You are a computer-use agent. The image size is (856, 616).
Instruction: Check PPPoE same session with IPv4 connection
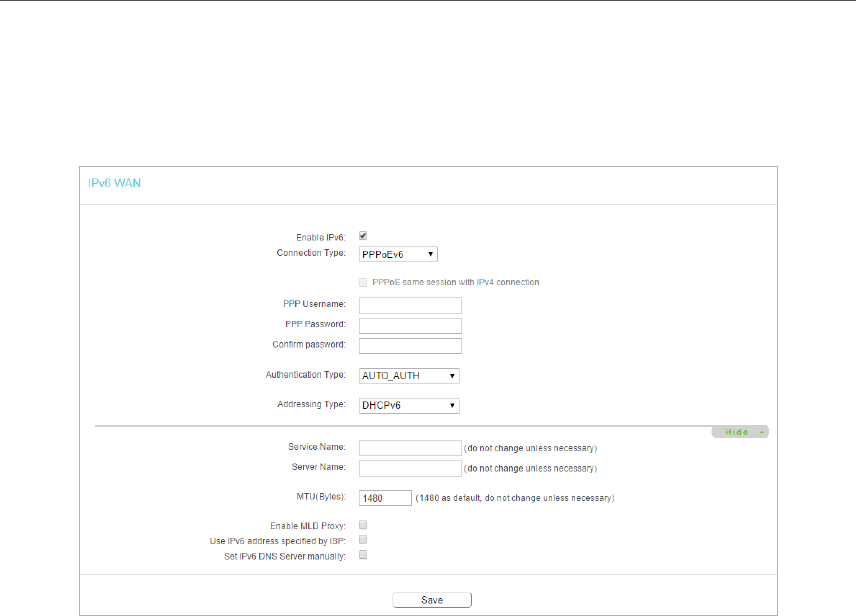click(363, 282)
